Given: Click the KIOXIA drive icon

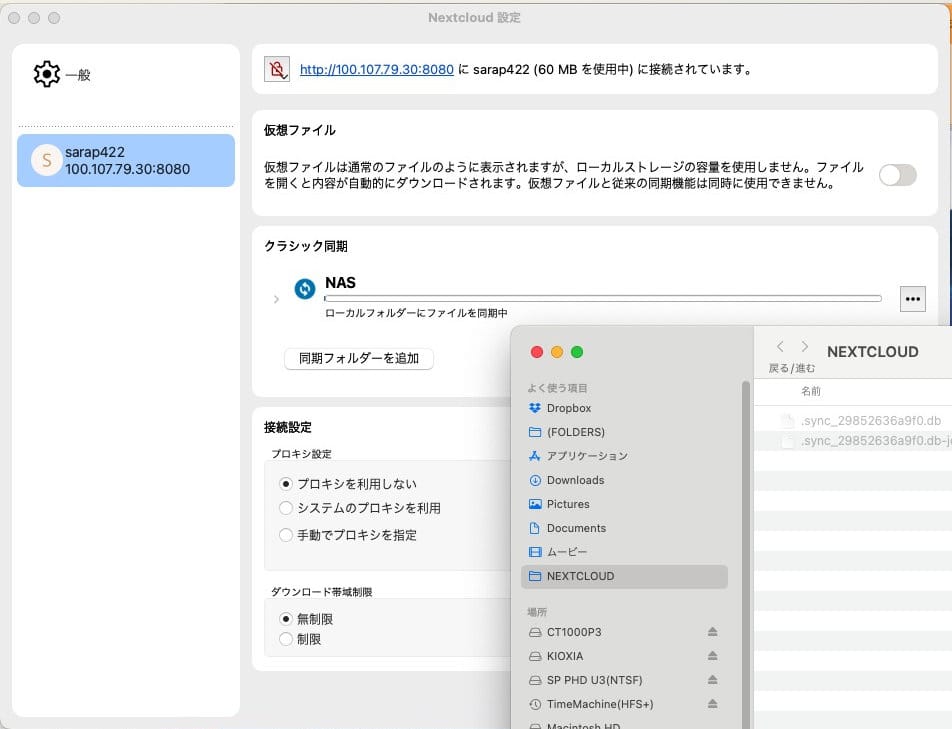Looking at the screenshot, I should pyautogui.click(x=535, y=656).
